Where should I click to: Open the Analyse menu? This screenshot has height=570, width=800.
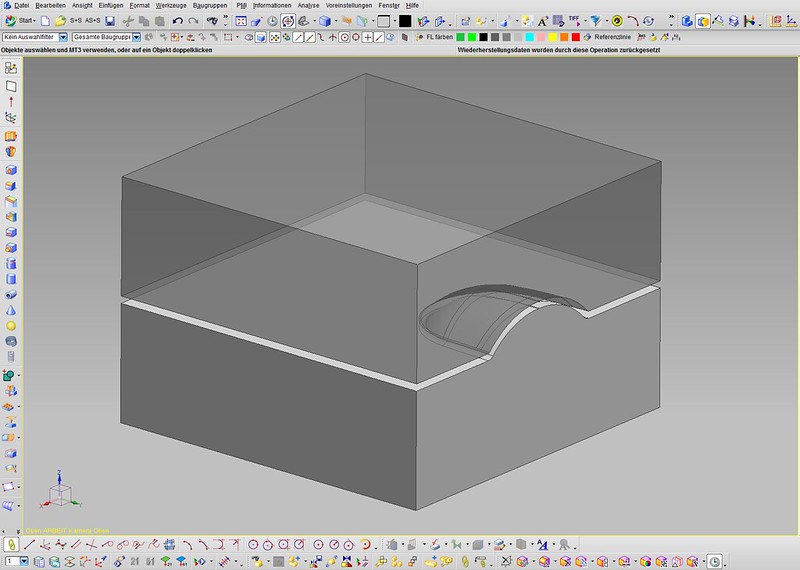pos(308,5)
